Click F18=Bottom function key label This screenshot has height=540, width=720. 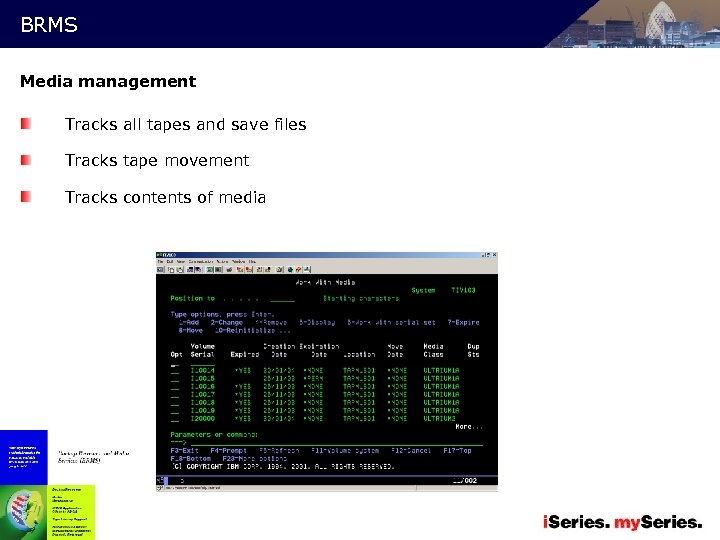(191, 458)
